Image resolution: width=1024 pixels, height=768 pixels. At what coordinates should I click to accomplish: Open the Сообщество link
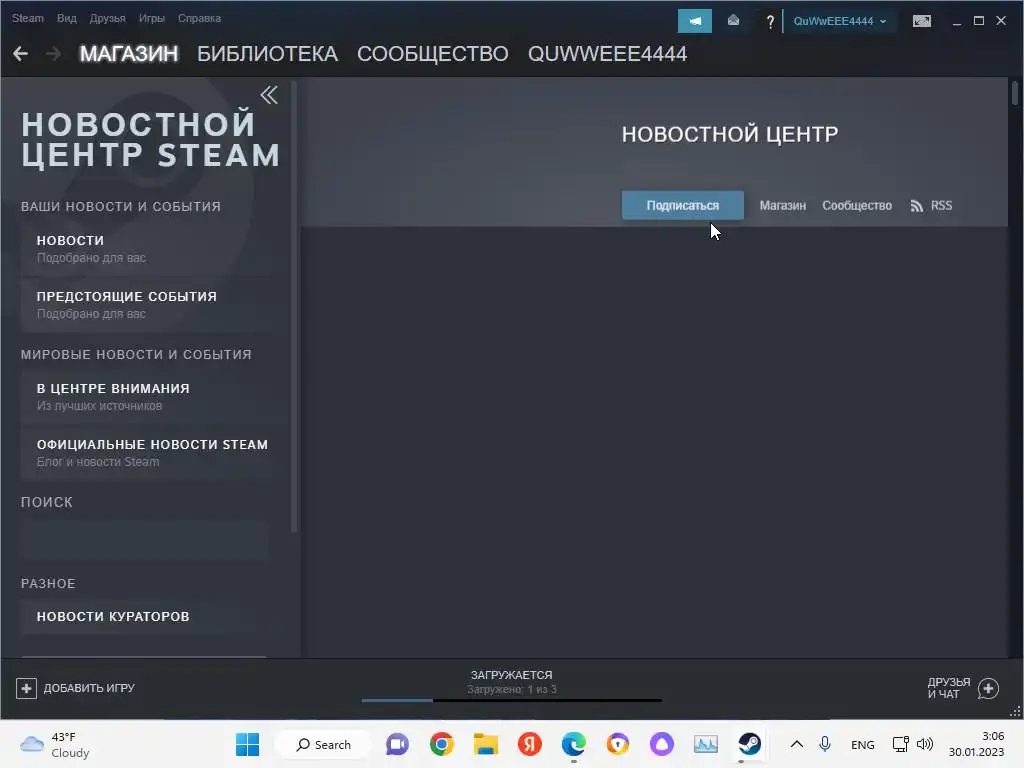[x=857, y=206]
